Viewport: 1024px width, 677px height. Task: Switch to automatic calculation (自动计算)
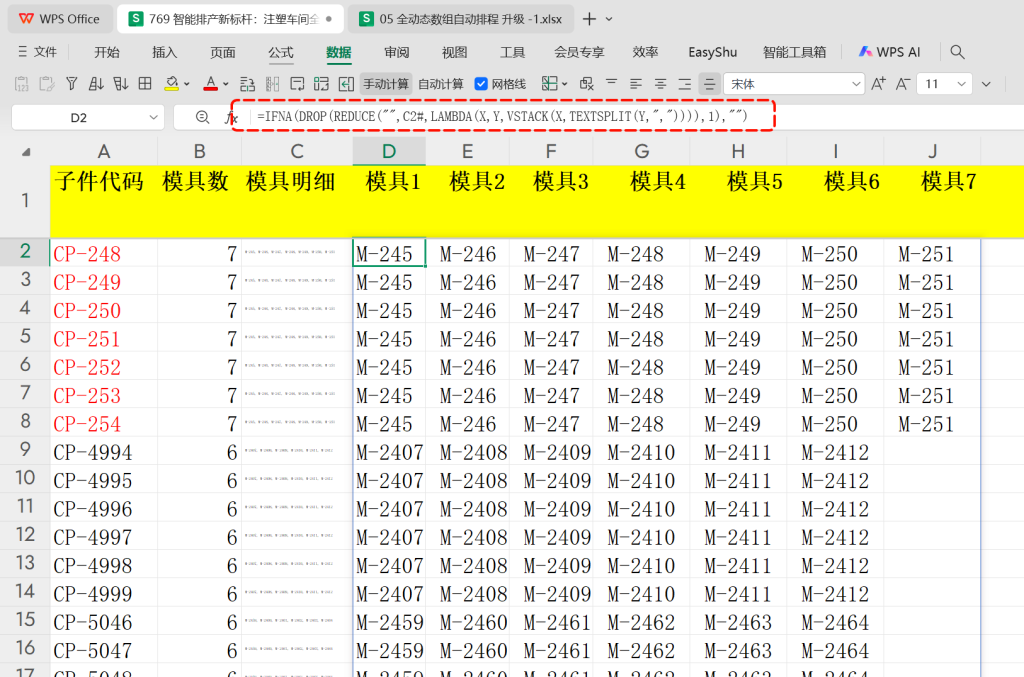[x=440, y=84]
